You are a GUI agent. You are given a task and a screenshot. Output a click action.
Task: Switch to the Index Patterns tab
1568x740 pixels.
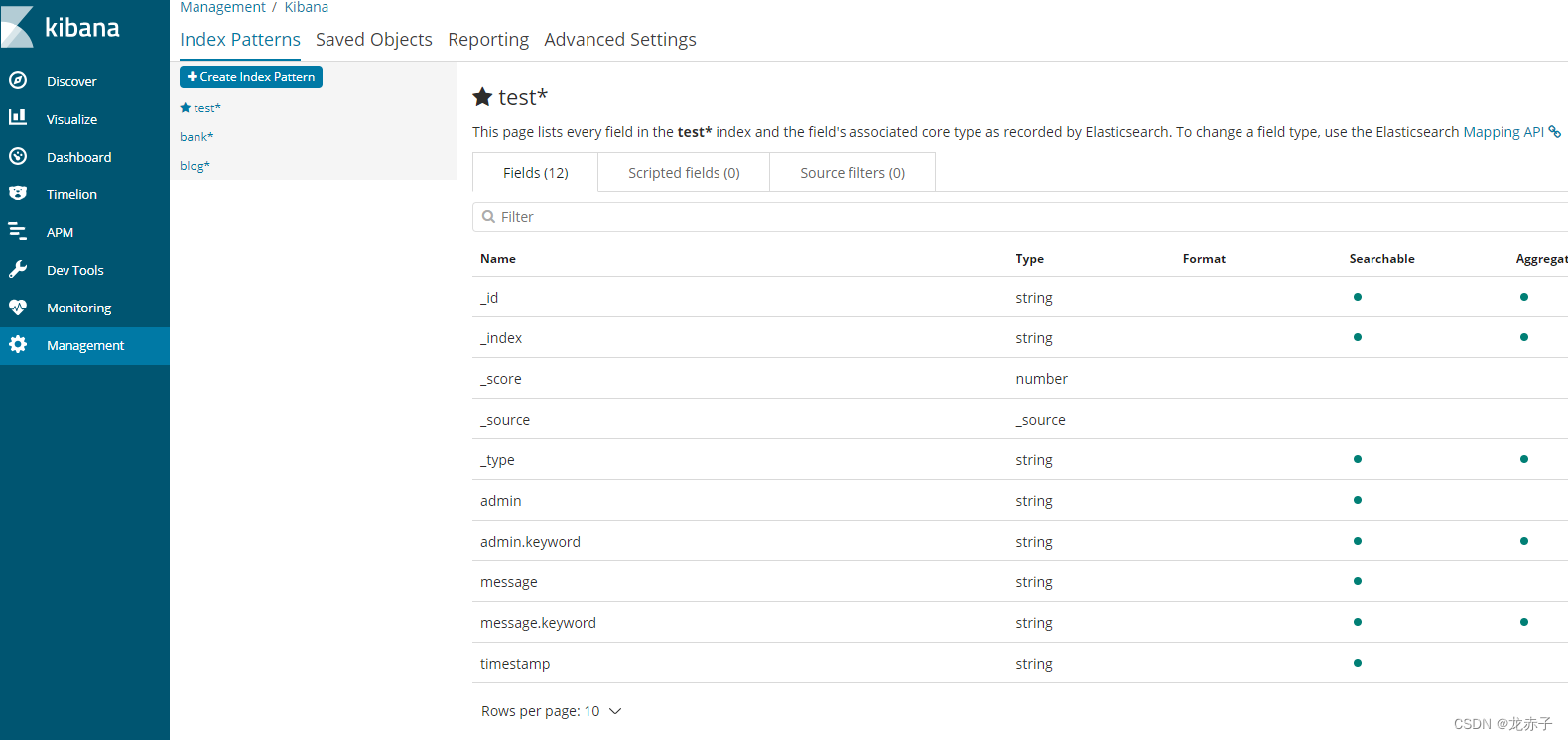(x=240, y=40)
